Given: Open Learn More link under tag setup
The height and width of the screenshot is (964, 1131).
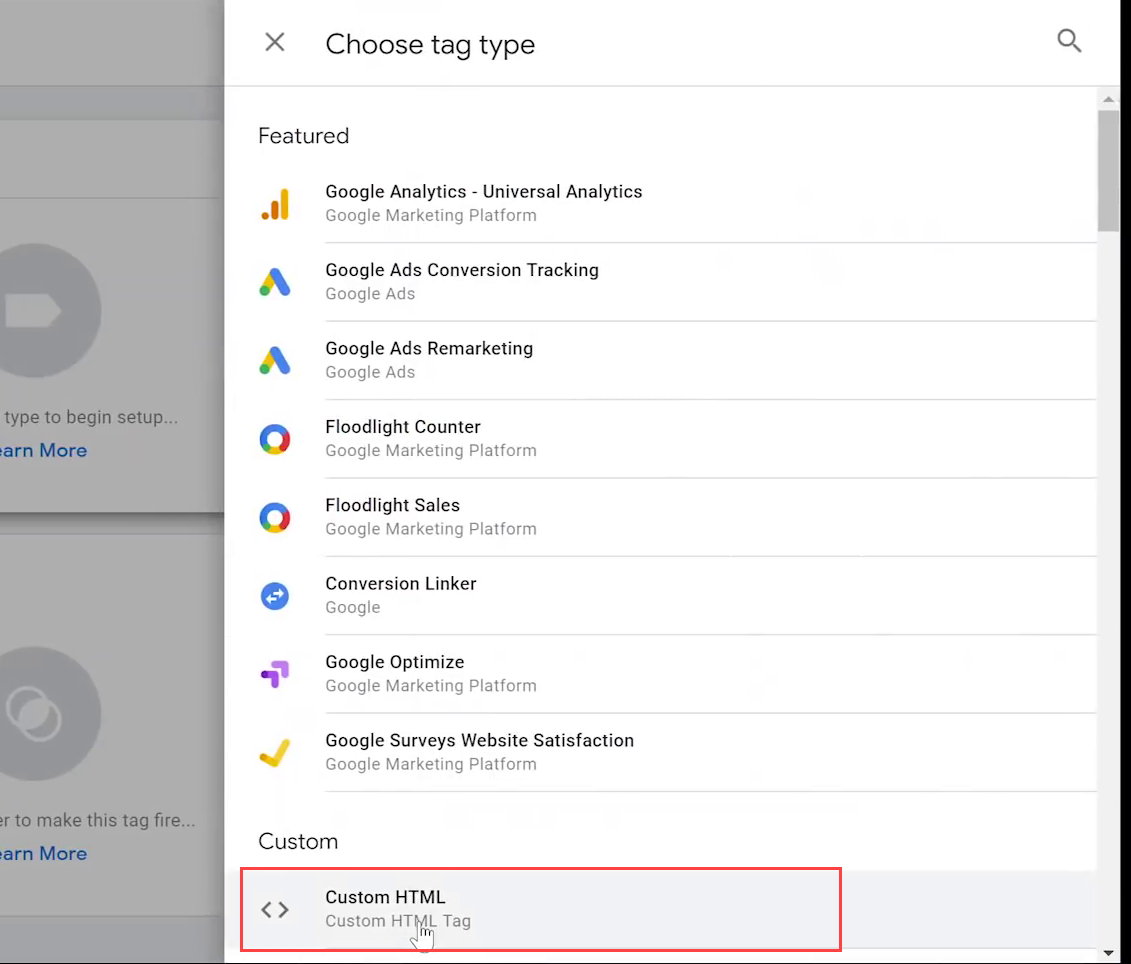Looking at the screenshot, I should [x=43, y=450].
